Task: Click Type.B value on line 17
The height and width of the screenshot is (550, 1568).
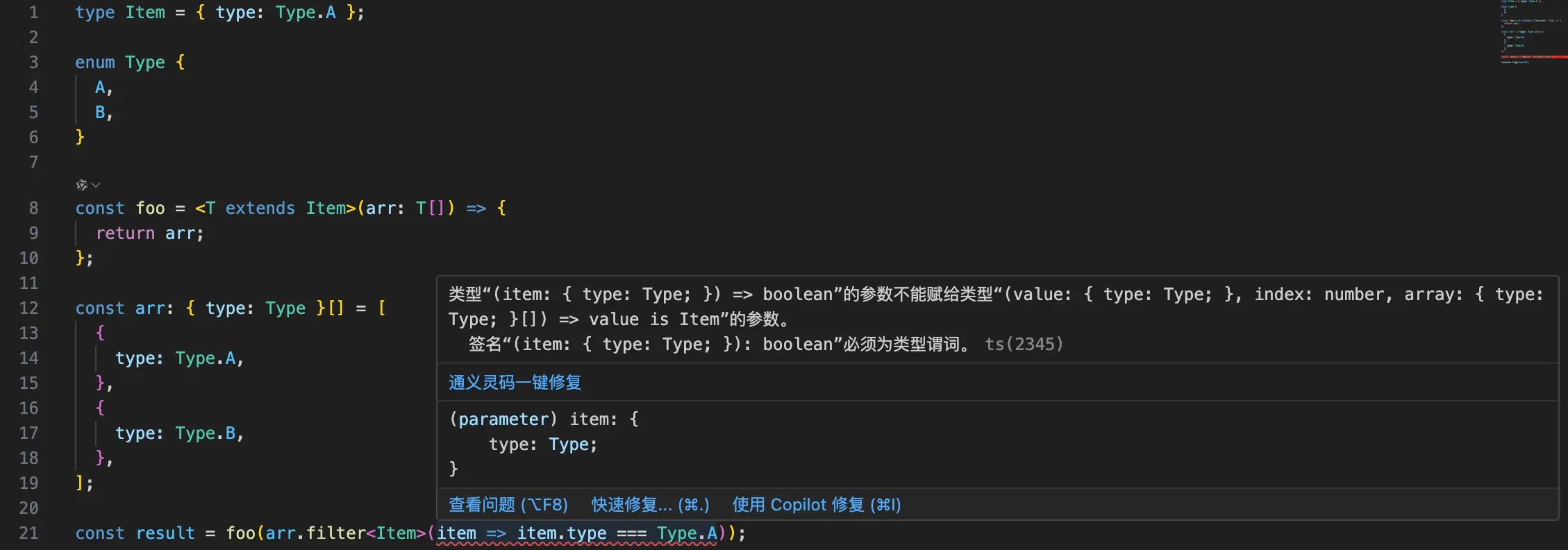Action: point(206,433)
